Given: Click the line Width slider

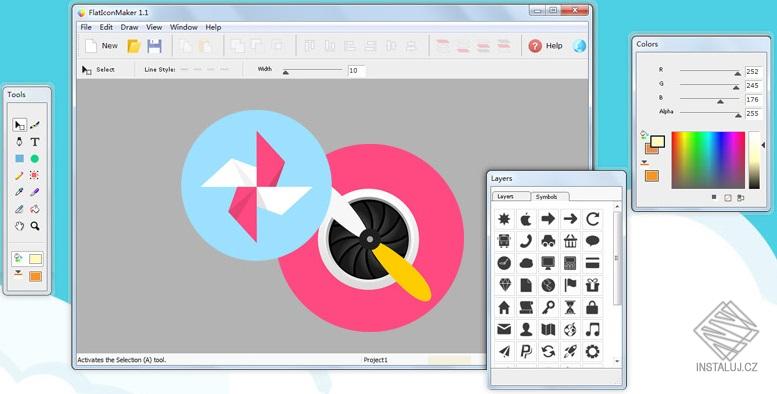Looking at the screenshot, I should point(312,70).
